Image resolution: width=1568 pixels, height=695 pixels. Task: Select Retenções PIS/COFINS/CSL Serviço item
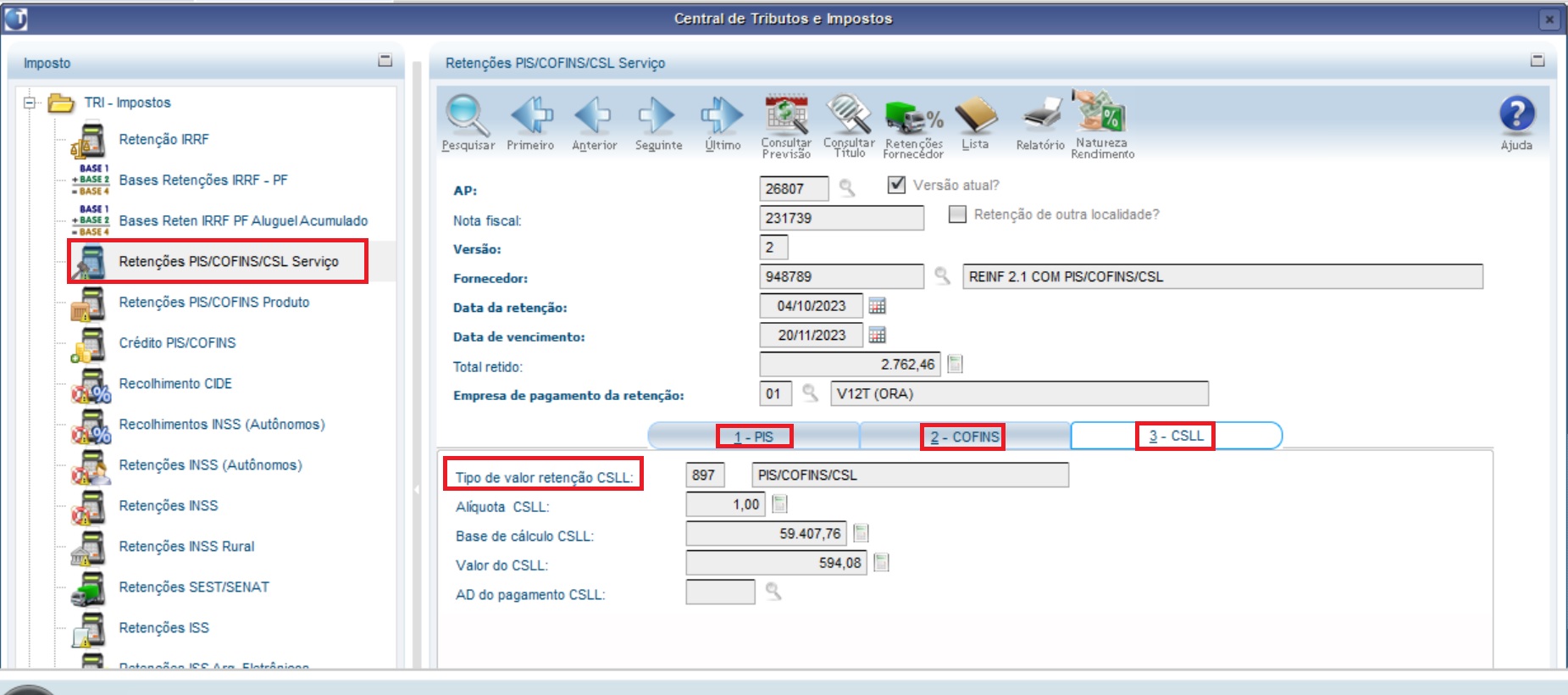pos(229,262)
